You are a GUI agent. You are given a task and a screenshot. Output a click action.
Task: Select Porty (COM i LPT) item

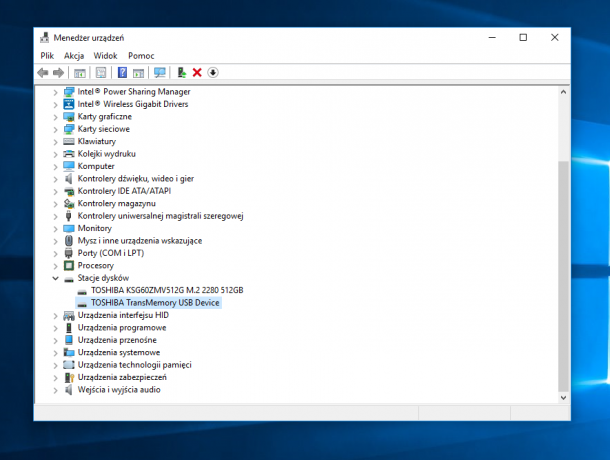click(x=110, y=253)
